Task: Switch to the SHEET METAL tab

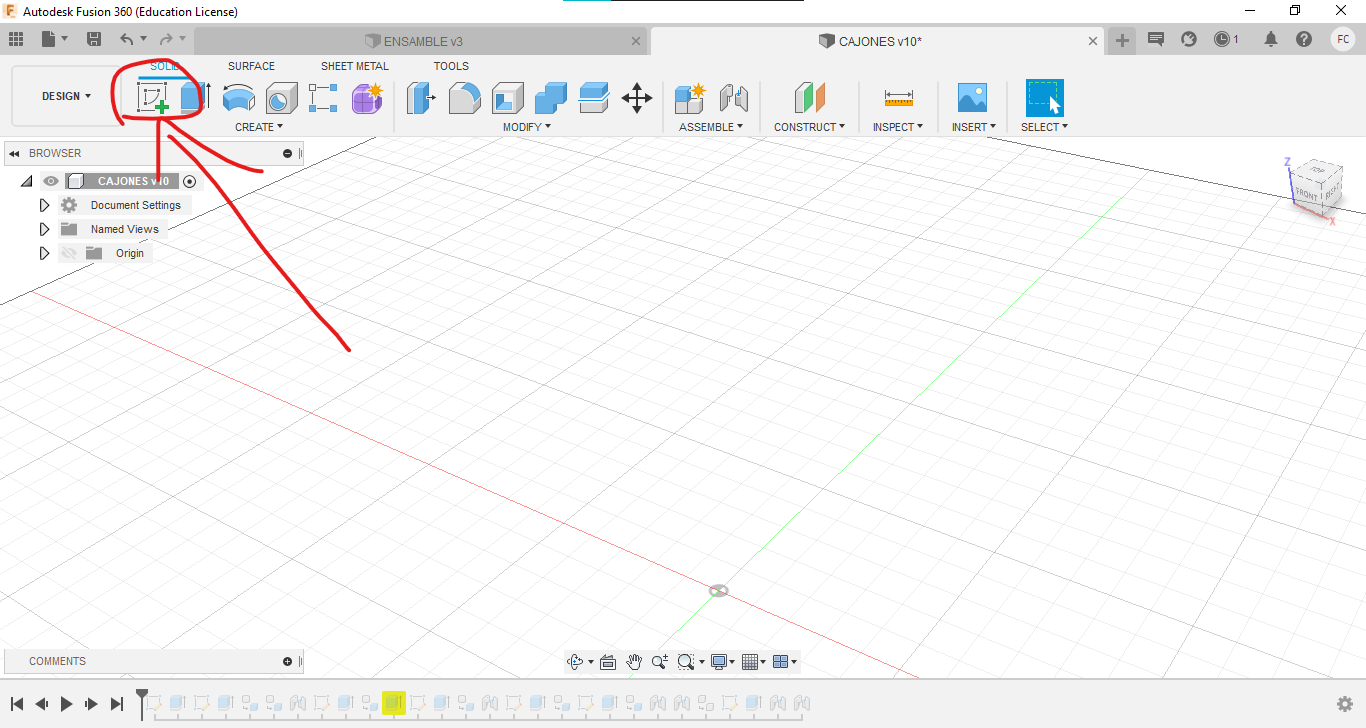Action: coord(355,66)
